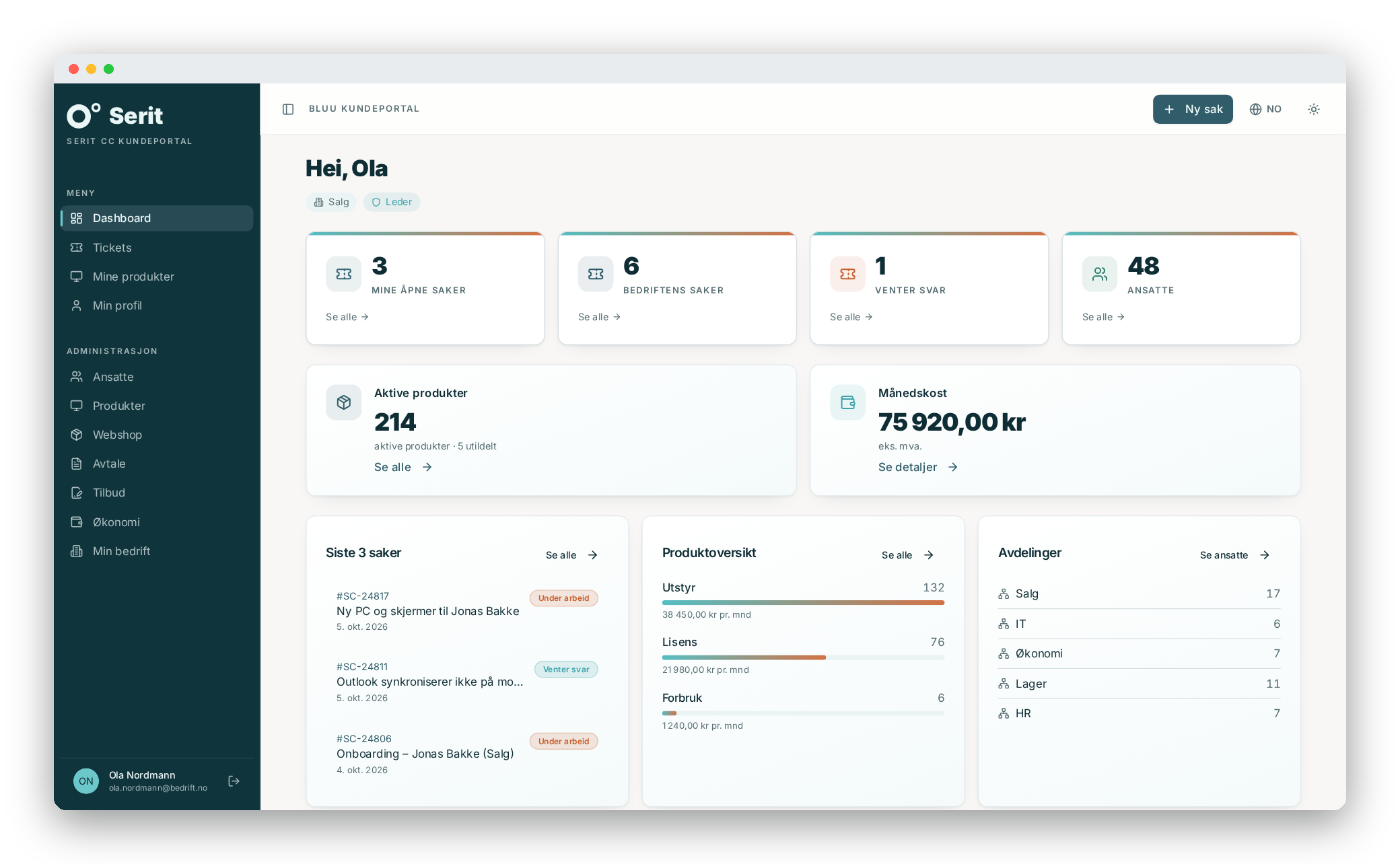Open the NO language selector
This screenshot has width=1400, height=864.
click(x=1265, y=109)
